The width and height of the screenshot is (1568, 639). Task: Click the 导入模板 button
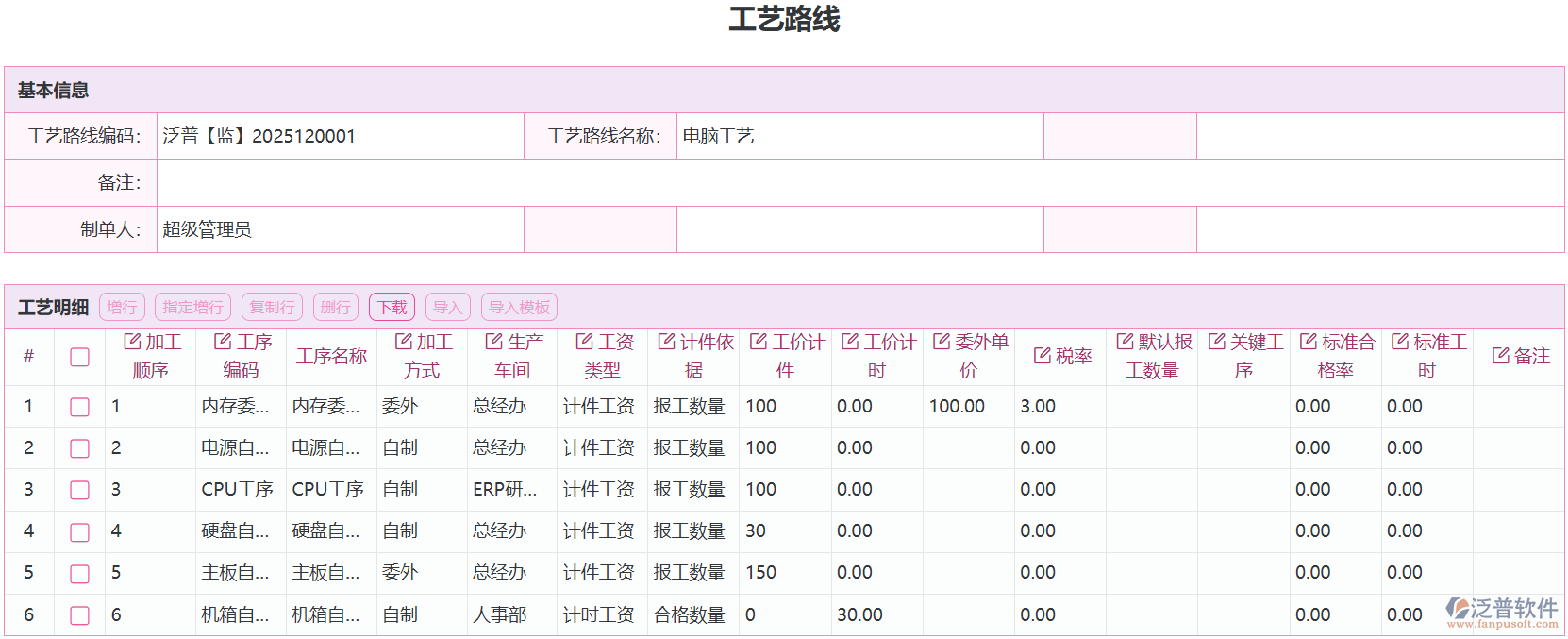(x=519, y=308)
